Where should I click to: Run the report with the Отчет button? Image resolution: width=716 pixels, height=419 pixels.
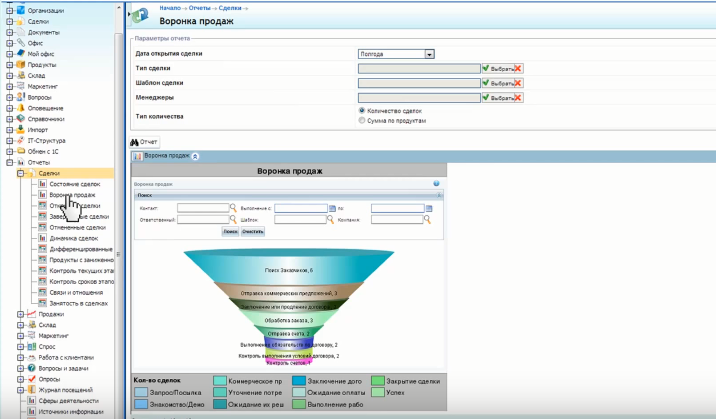(144, 142)
